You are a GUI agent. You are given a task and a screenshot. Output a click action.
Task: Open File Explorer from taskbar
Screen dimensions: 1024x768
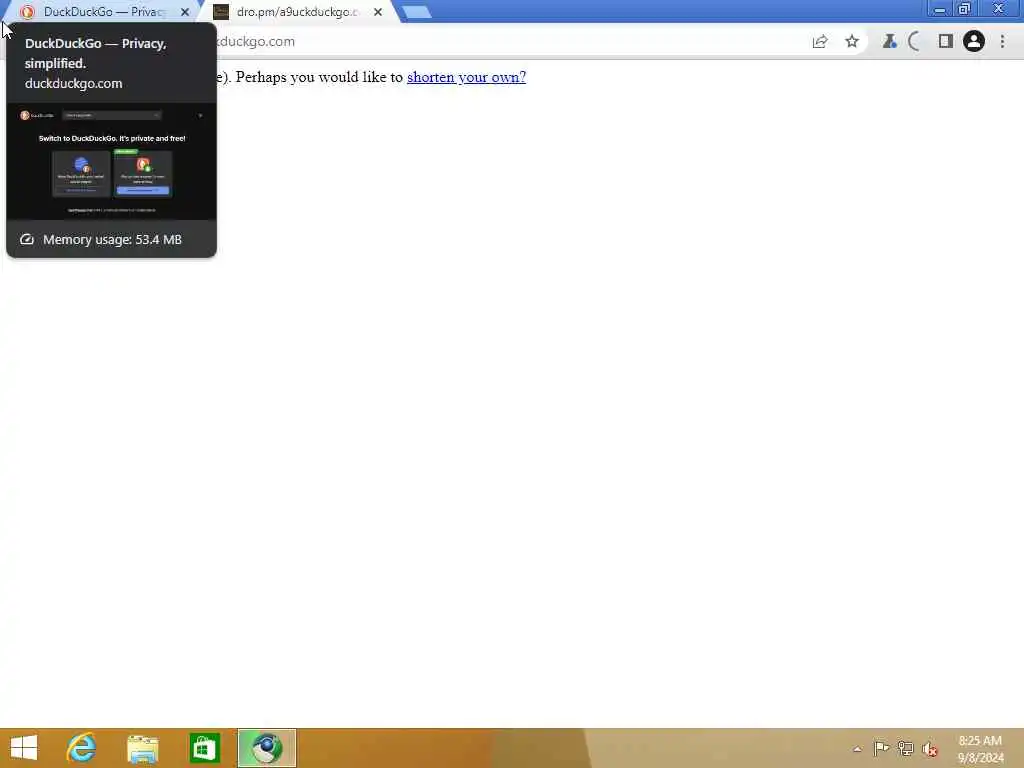143,748
